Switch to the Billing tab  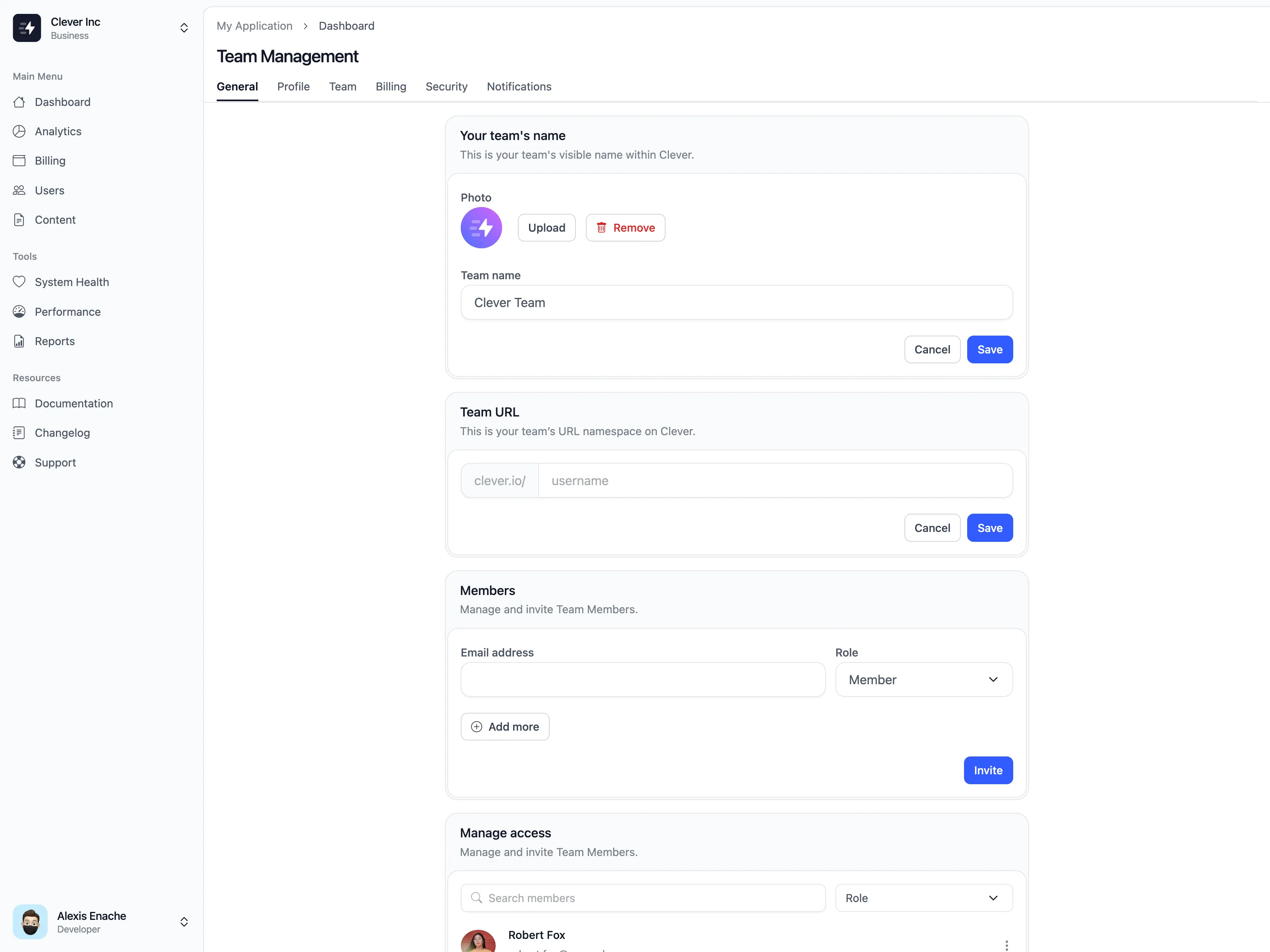coord(391,86)
